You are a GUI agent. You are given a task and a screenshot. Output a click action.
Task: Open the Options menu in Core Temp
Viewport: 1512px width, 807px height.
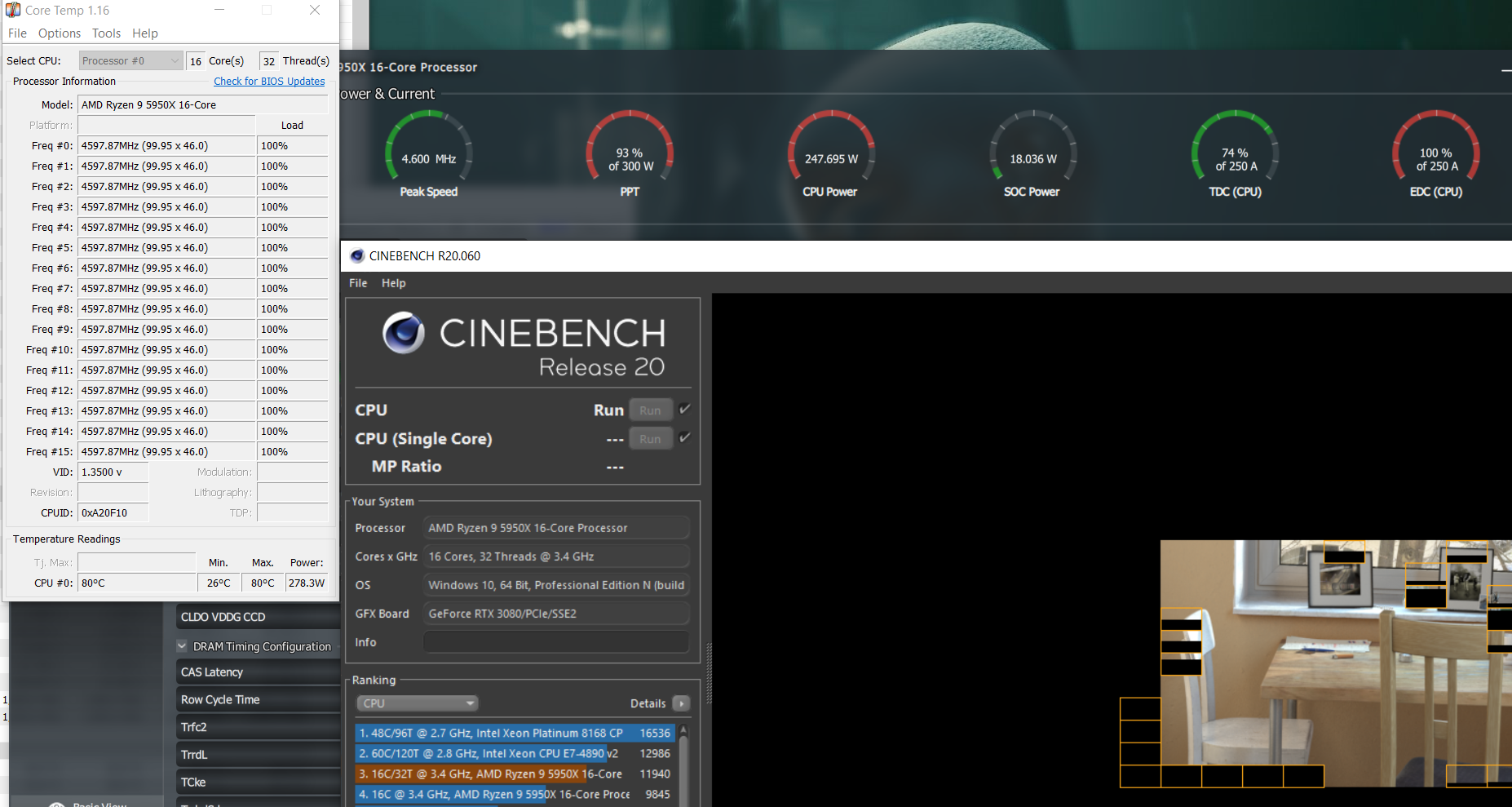[x=60, y=33]
